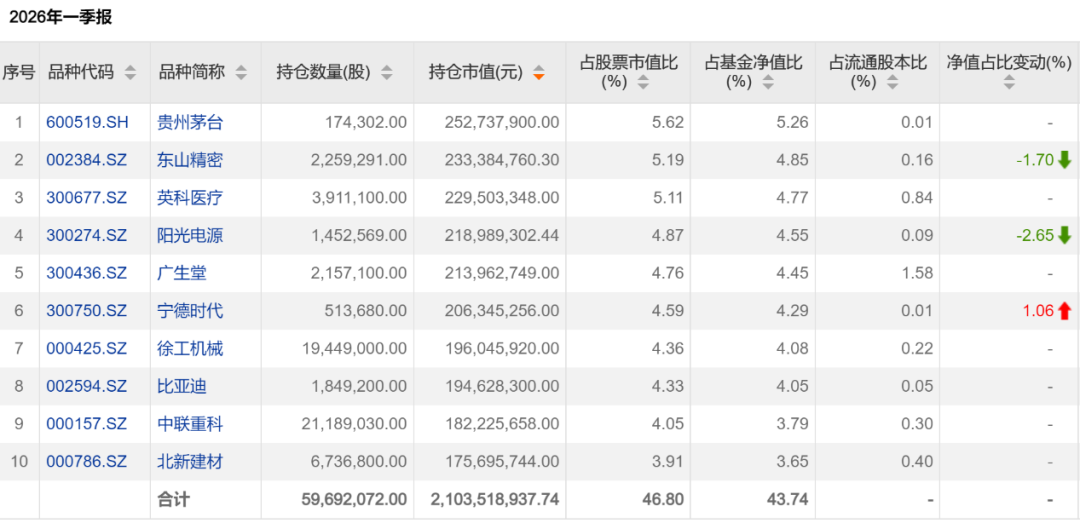Click red up arrow for 宁德时代
Viewport: 1080px width, 523px height.
click(1064, 311)
